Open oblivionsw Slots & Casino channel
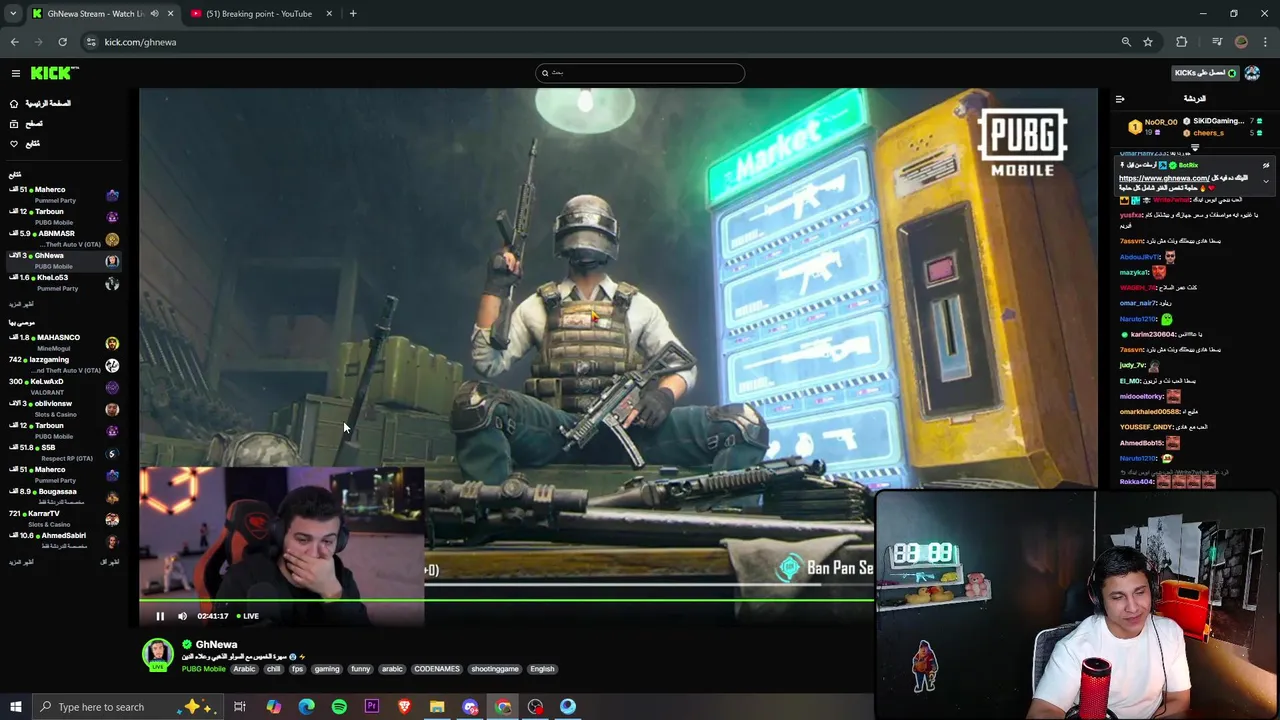Viewport: 1280px width, 720px height. pos(64,408)
